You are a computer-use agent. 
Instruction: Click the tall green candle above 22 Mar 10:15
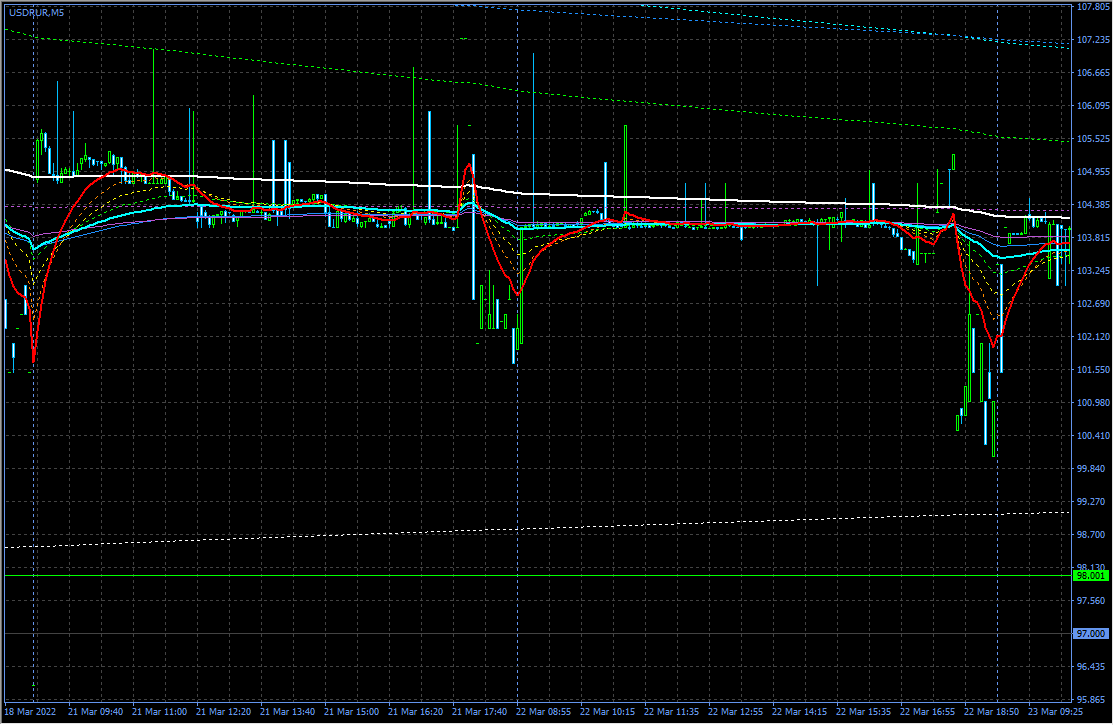pyautogui.click(x=625, y=170)
